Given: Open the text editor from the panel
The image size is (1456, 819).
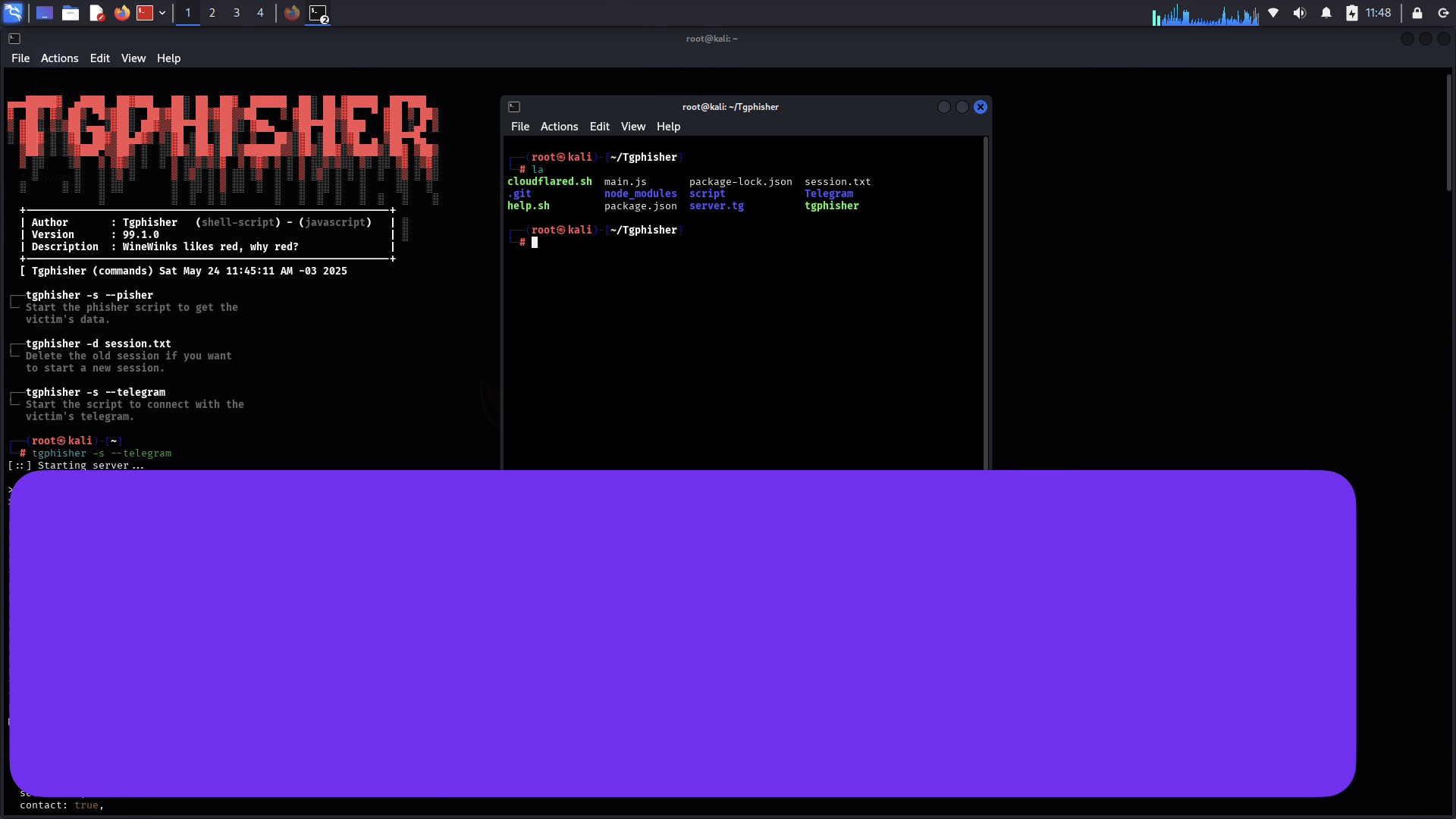Looking at the screenshot, I should coord(96,13).
